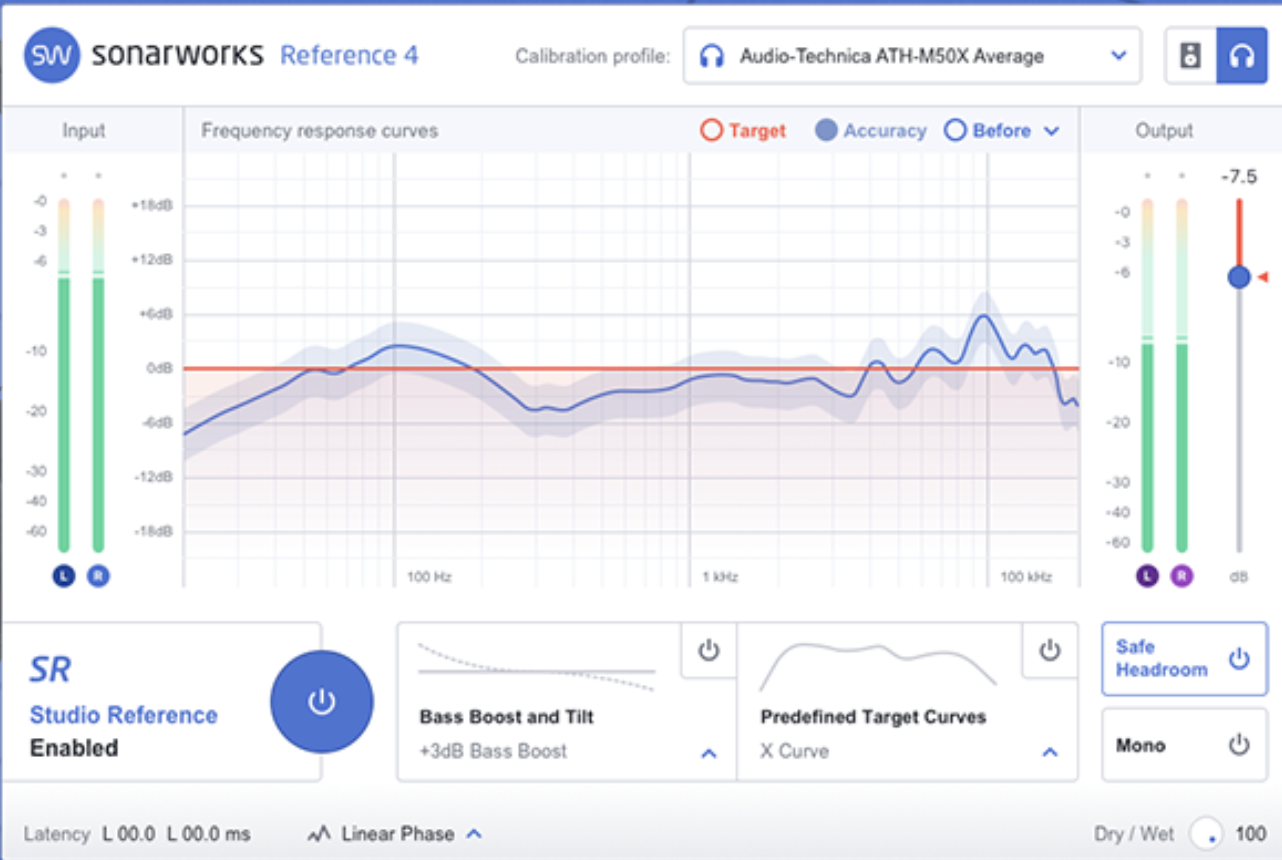Adjust the Dry / Wet knob
The width and height of the screenshot is (1282, 860).
tap(1208, 833)
